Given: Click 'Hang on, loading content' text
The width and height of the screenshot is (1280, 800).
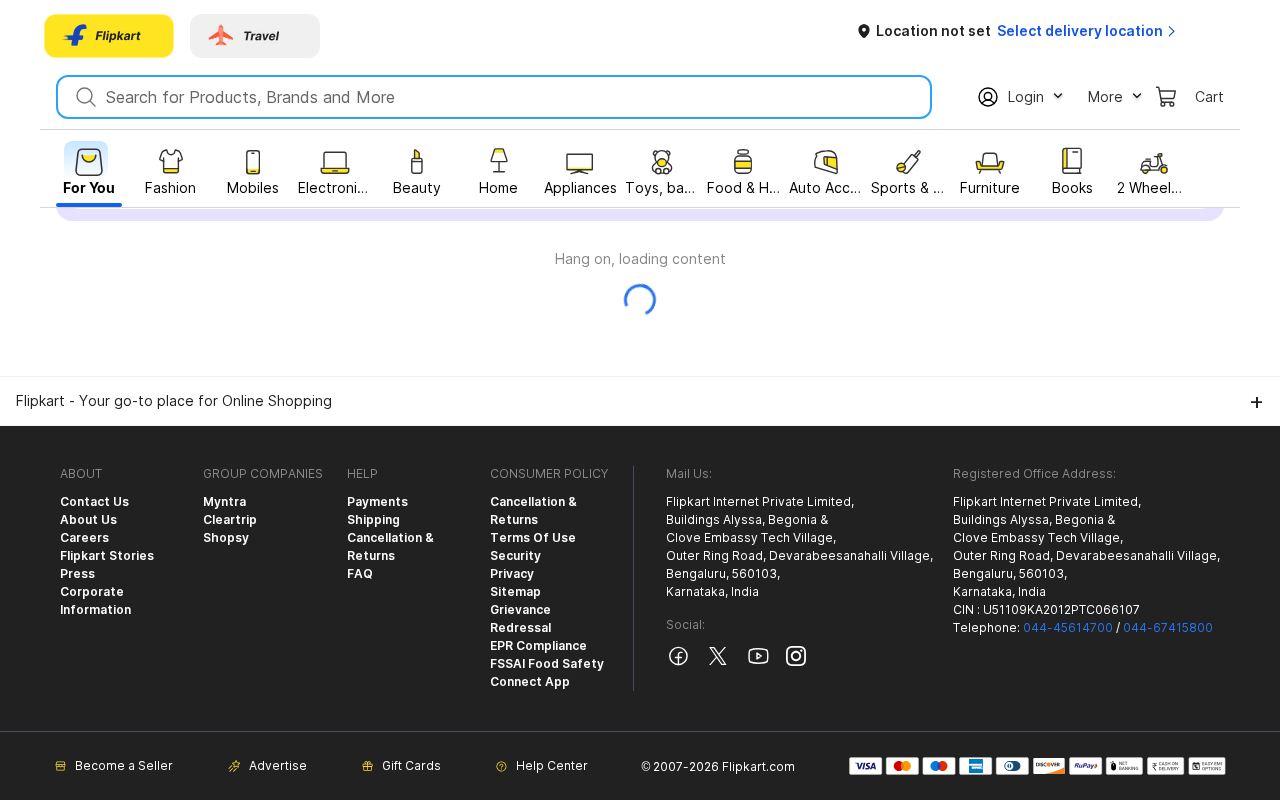Looking at the screenshot, I should [x=640, y=259].
